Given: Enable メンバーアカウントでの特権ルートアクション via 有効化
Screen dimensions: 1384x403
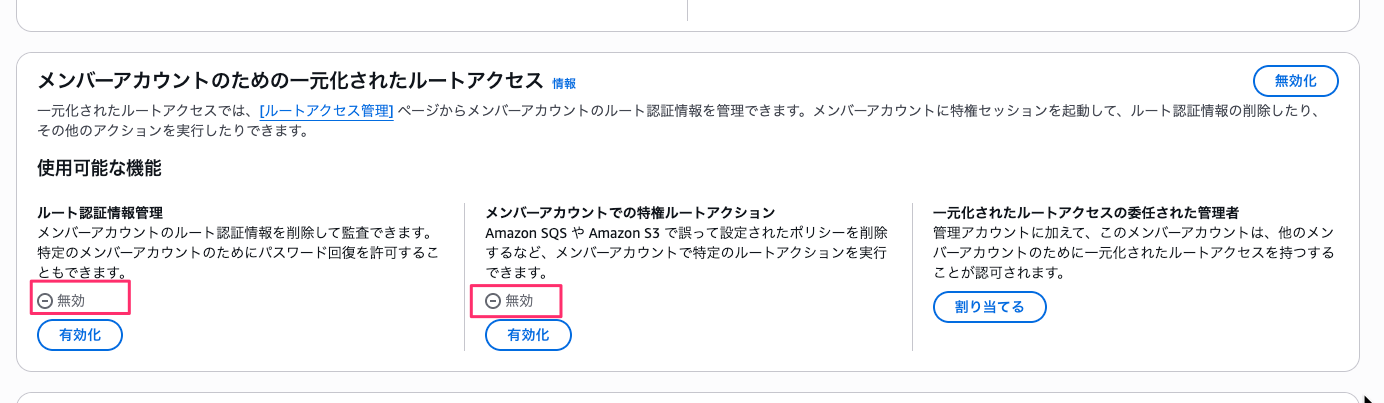Looking at the screenshot, I should 528,335.
